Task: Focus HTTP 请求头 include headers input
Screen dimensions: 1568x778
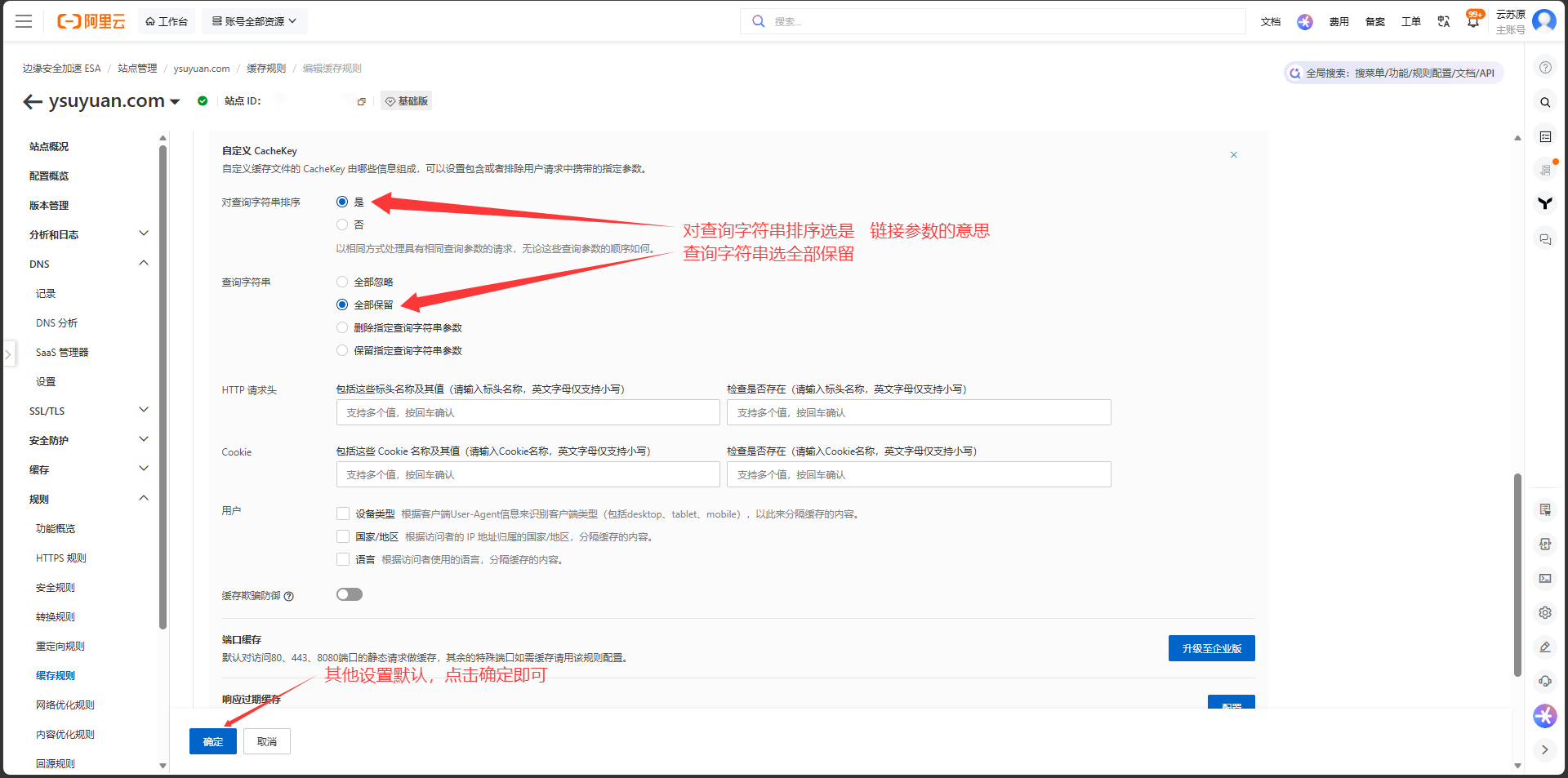Action: click(528, 412)
